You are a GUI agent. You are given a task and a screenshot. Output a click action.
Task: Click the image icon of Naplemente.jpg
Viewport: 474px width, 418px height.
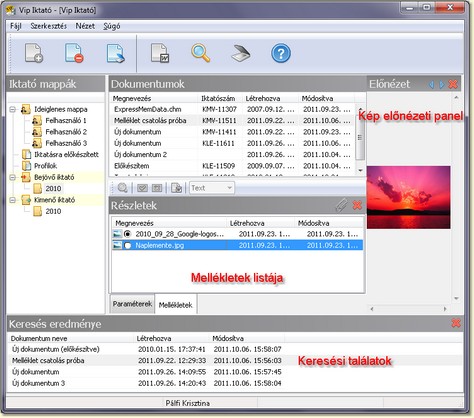[x=117, y=245]
